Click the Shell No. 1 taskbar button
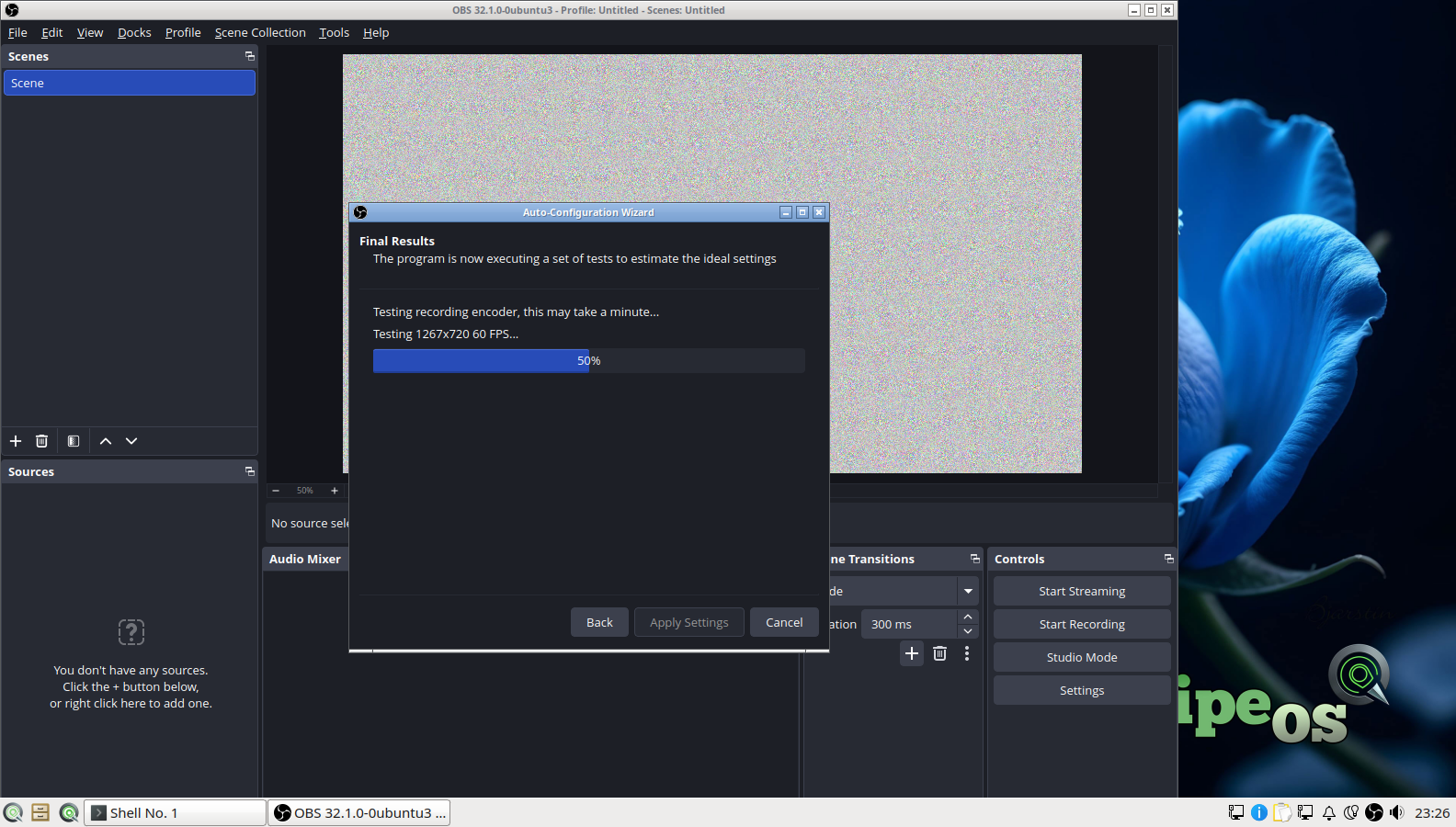 (x=175, y=812)
